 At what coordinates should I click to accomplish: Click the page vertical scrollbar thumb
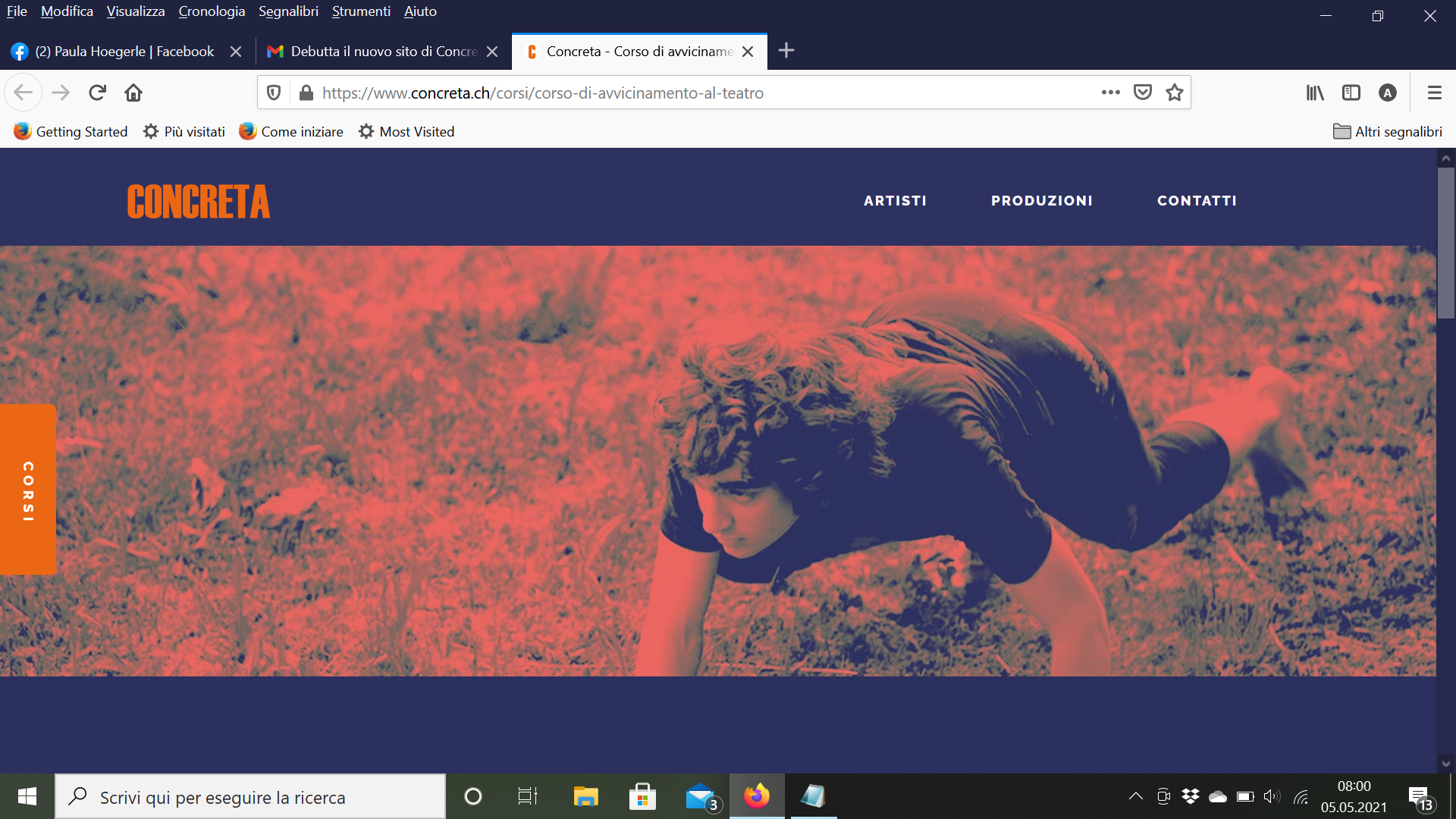(x=1446, y=243)
